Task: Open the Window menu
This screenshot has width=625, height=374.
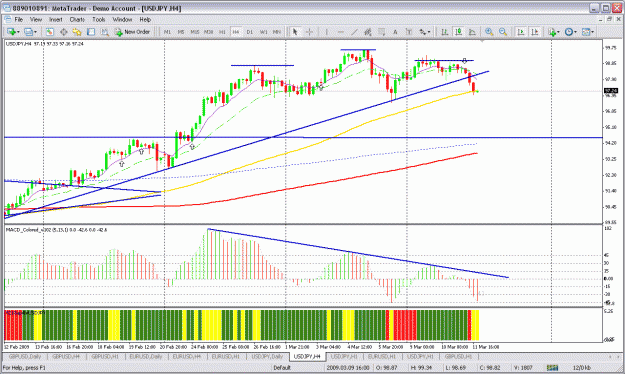Action: pyautogui.click(x=122, y=19)
